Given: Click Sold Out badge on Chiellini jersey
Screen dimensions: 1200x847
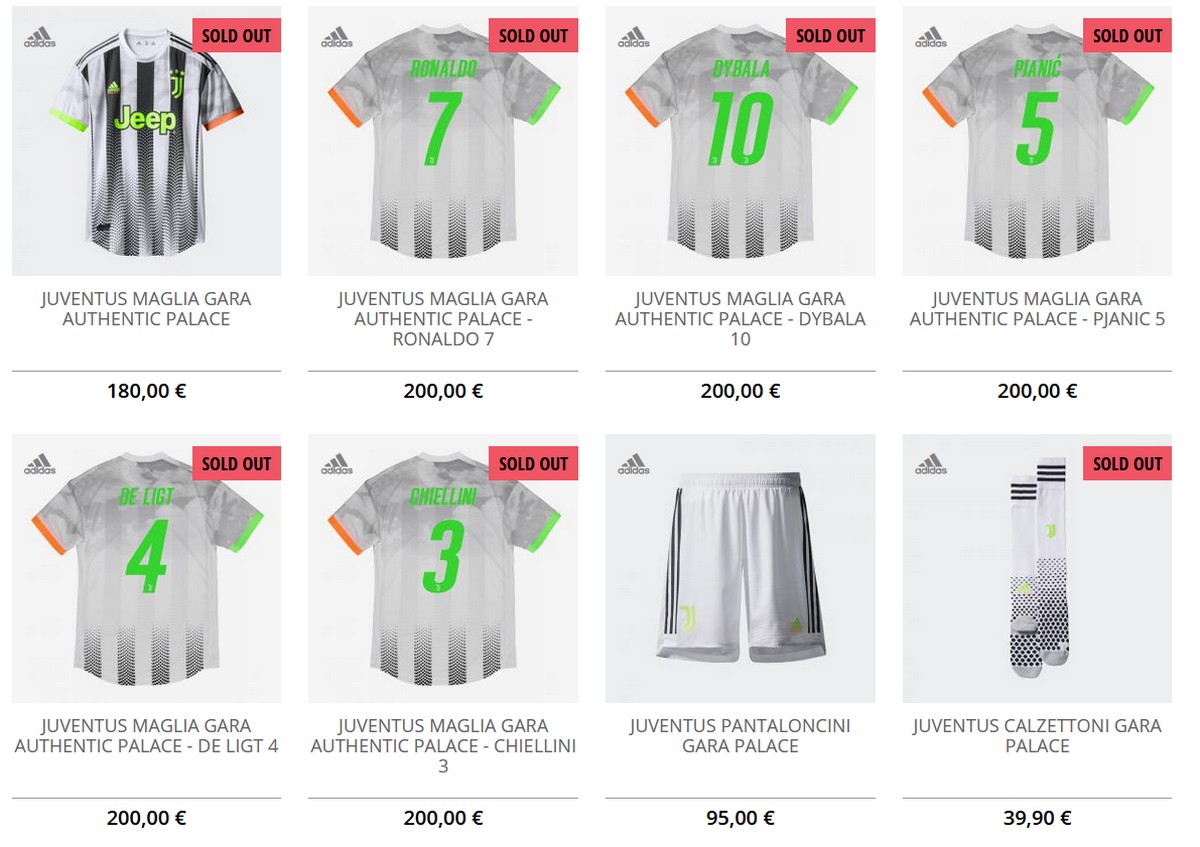Looking at the screenshot, I should click(533, 464).
